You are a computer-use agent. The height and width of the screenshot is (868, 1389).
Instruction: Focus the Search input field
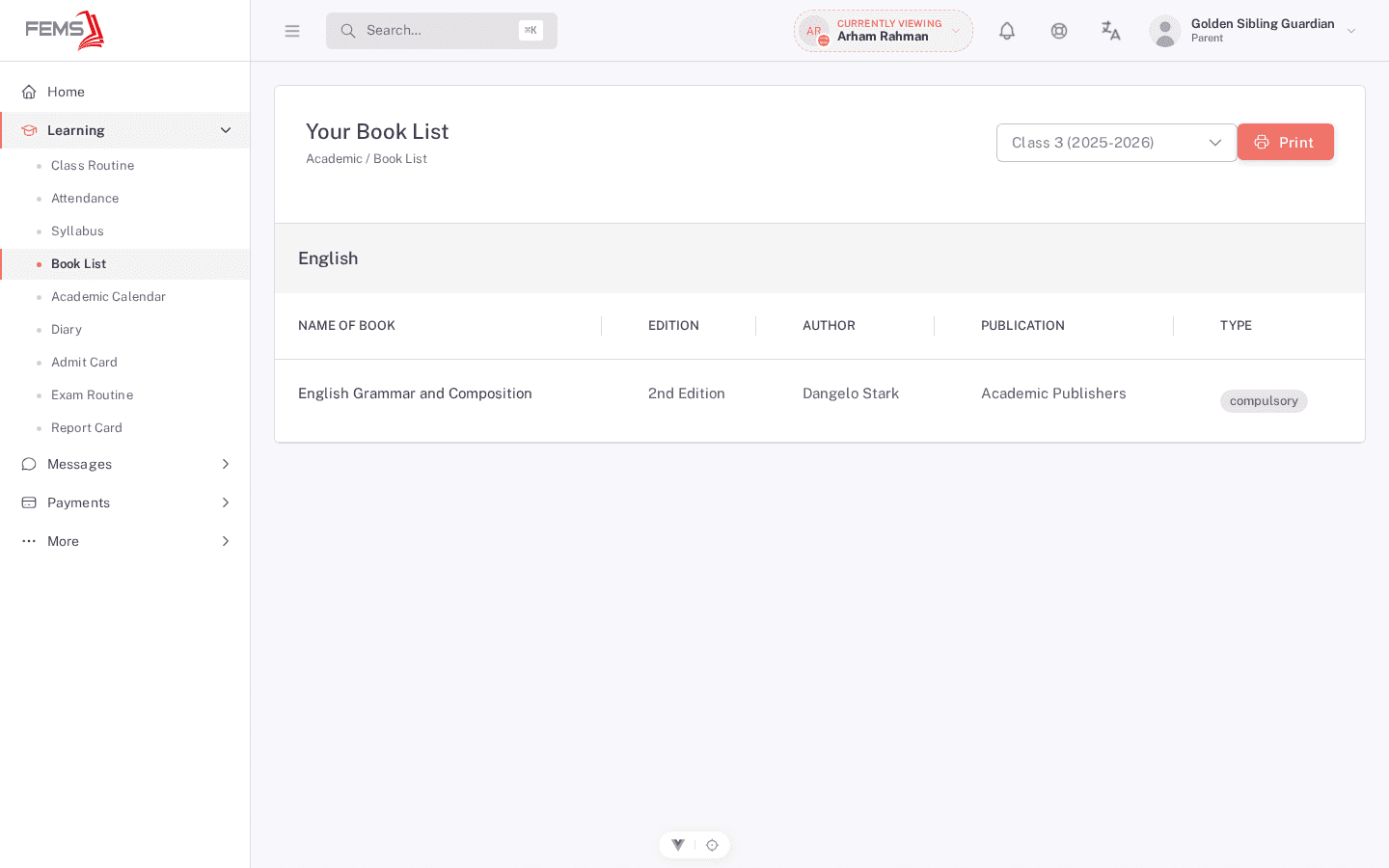442,31
